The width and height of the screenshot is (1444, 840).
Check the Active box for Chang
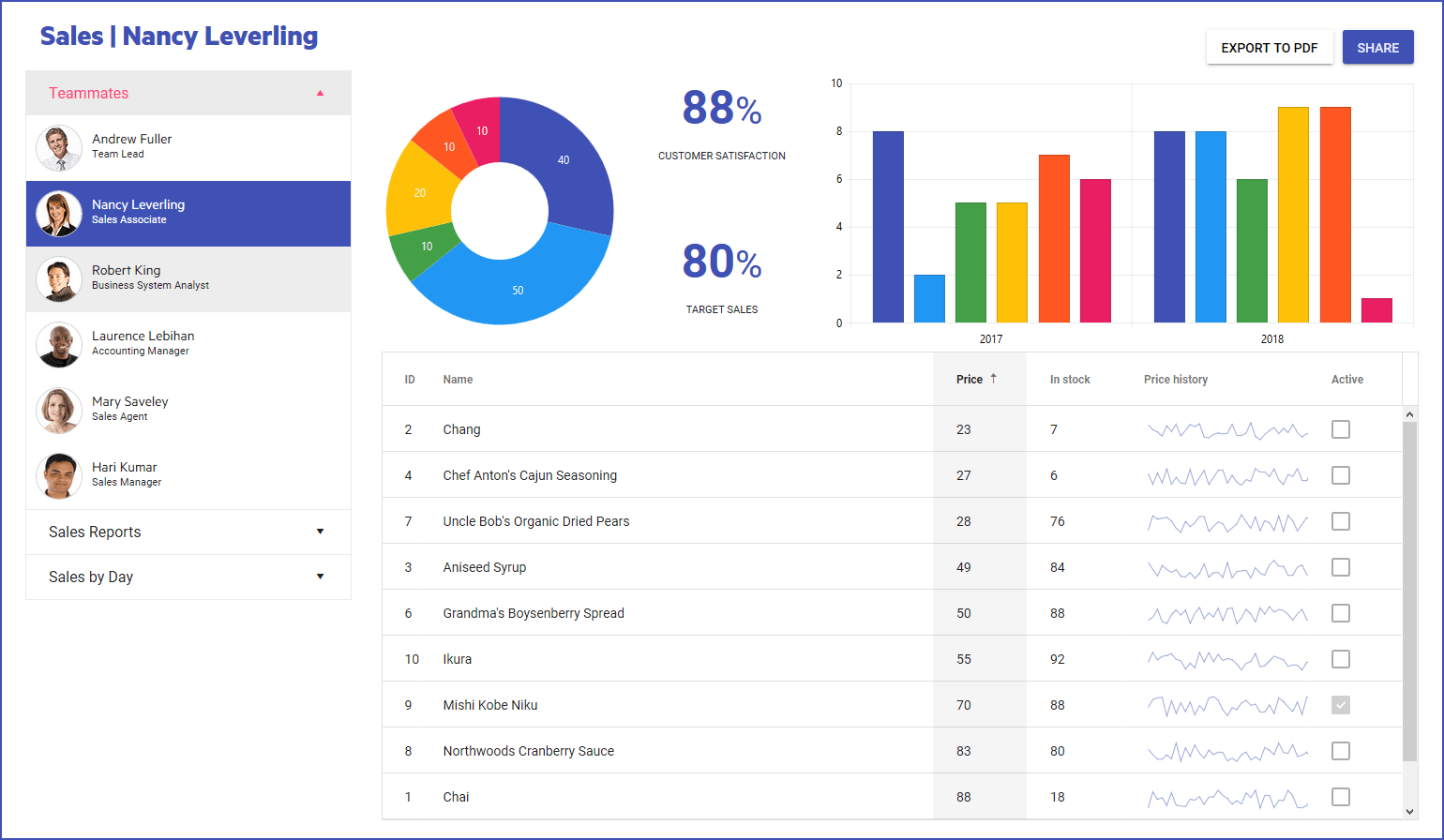[x=1341, y=429]
